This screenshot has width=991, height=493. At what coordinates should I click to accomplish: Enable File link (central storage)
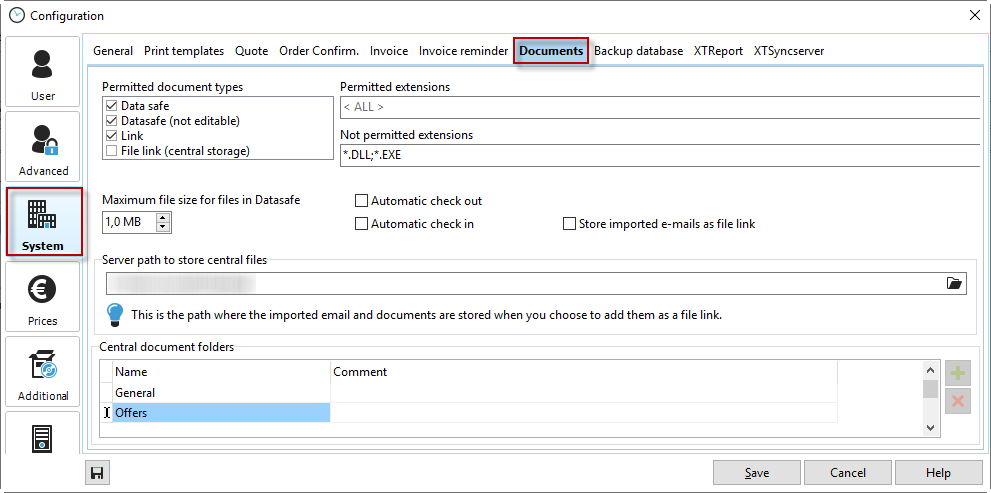111,151
